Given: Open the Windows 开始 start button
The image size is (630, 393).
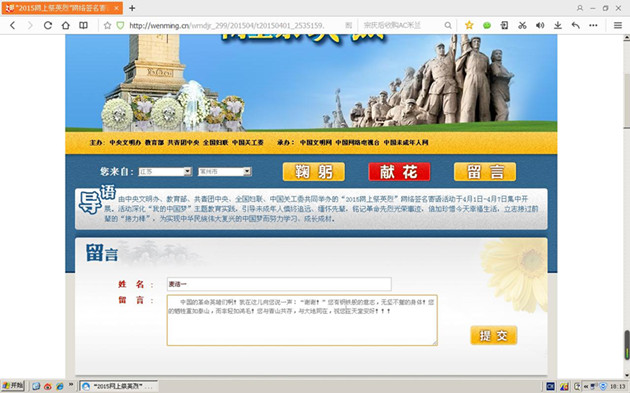Looking at the screenshot, I should 12,386.
